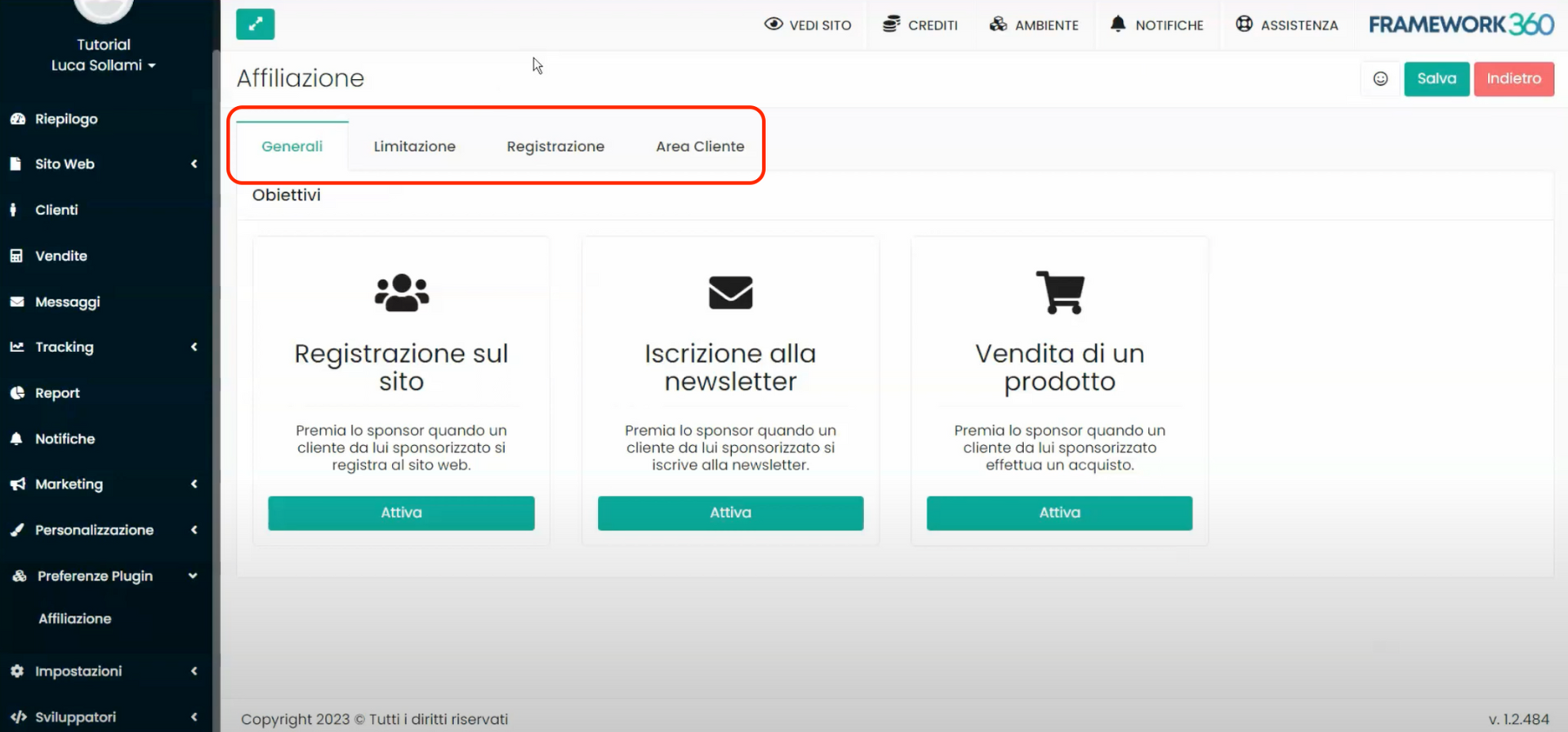Select the Generali tab
The image size is (1568, 732).
292,146
